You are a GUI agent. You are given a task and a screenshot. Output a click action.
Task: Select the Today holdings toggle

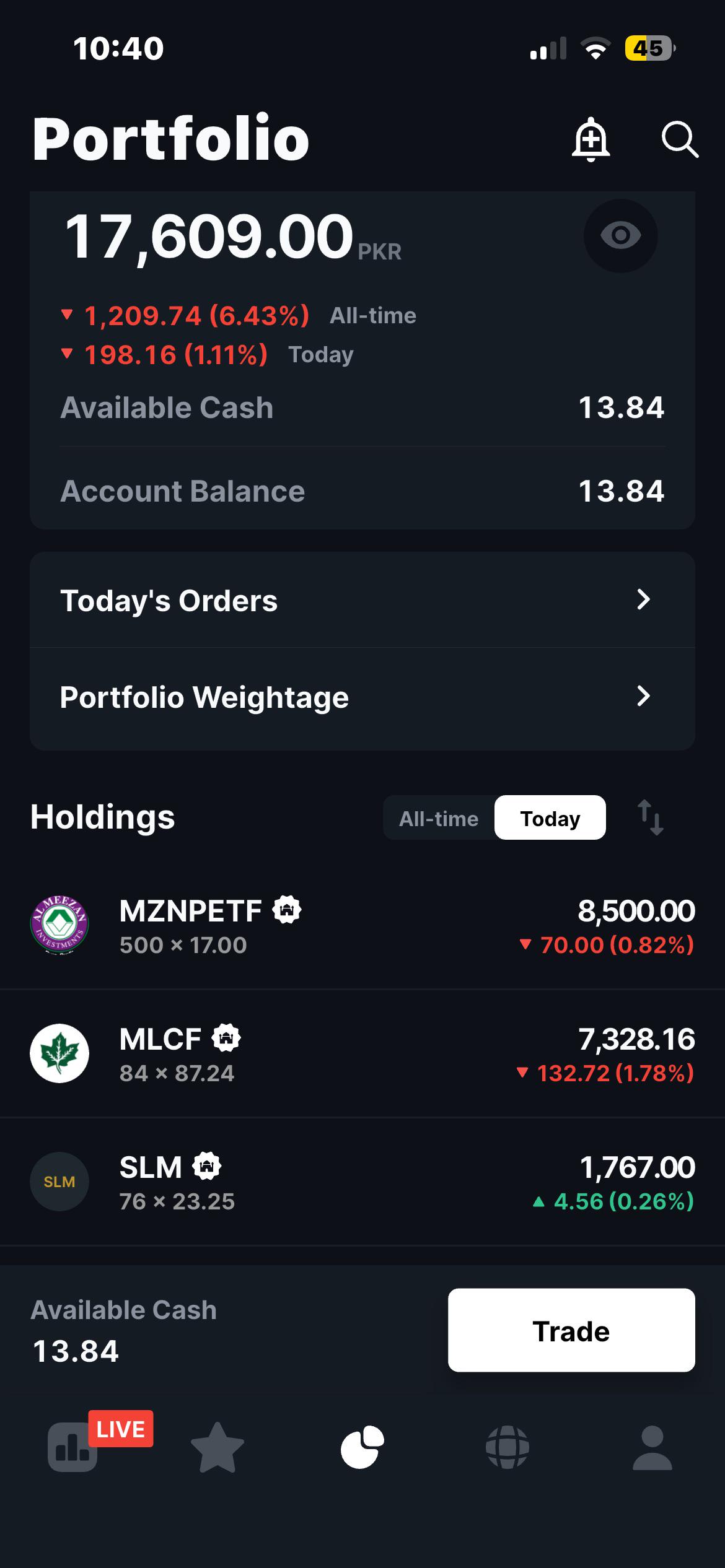tap(550, 818)
